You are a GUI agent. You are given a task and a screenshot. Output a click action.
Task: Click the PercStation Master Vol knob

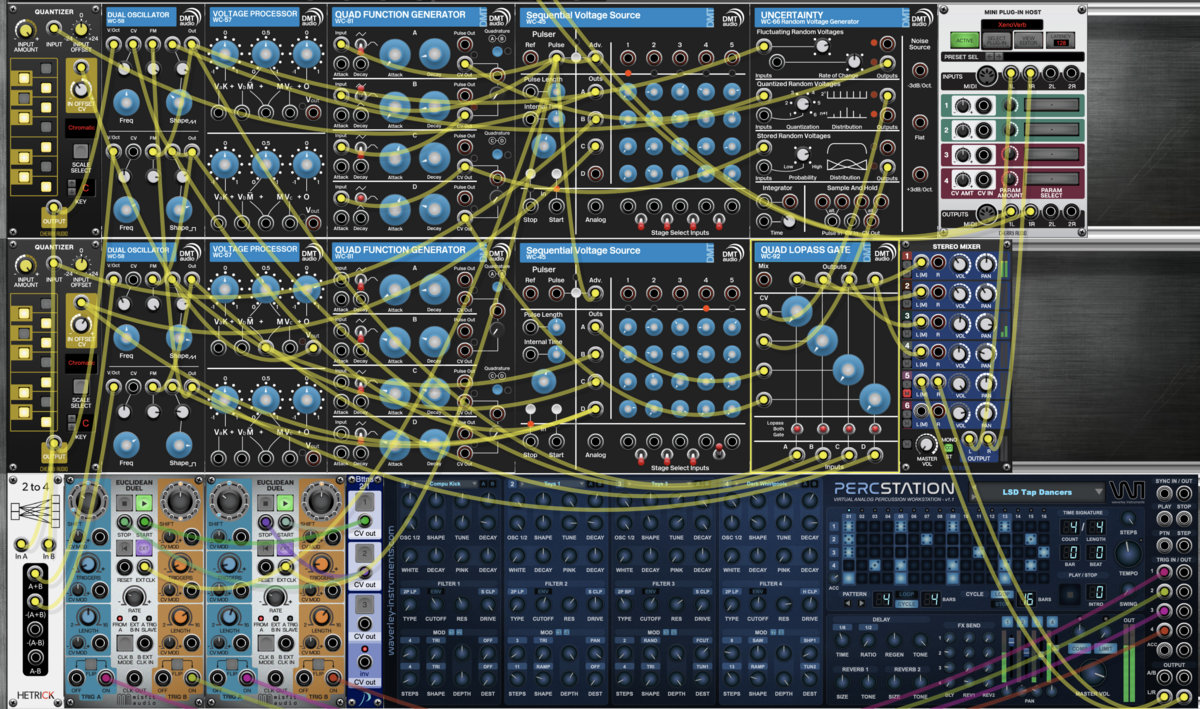1093,675
